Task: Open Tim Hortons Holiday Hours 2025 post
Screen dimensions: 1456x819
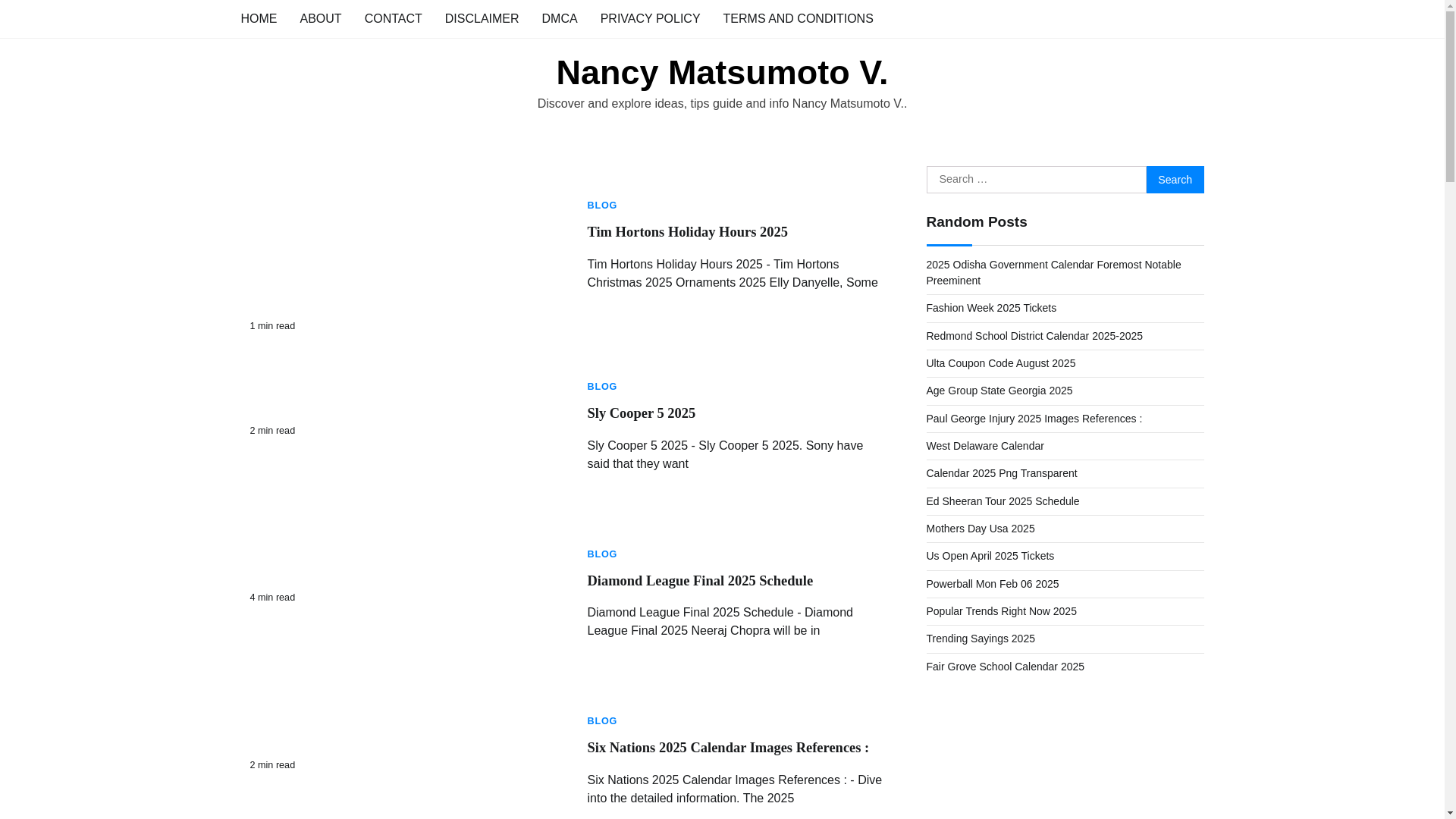Action: click(x=687, y=232)
